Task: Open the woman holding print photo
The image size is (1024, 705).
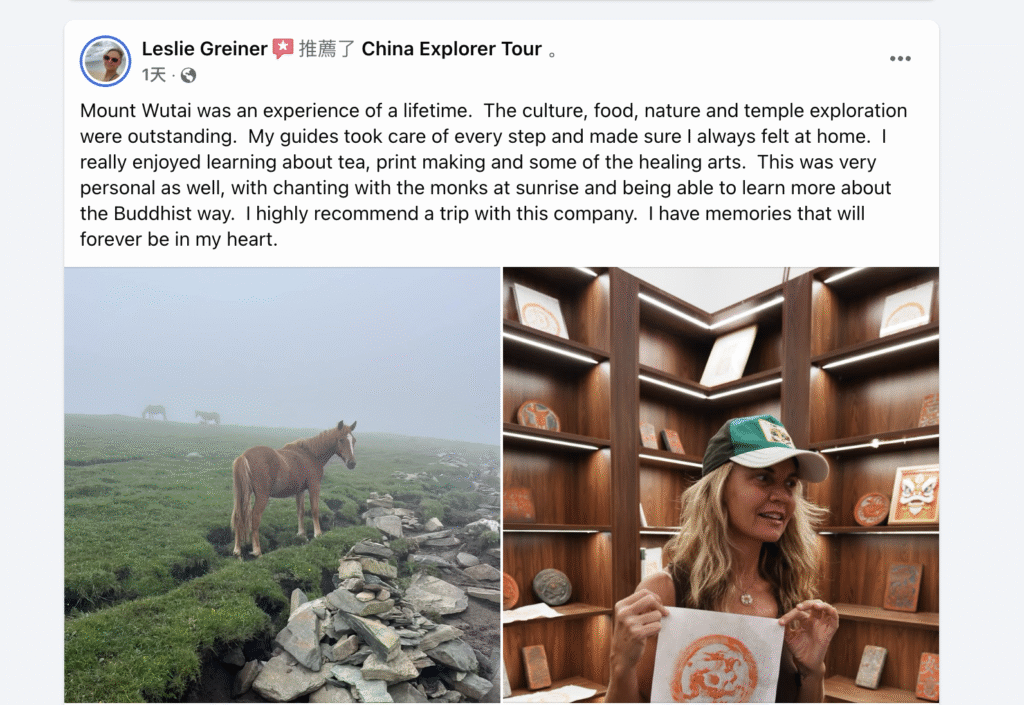Action: tap(721, 485)
